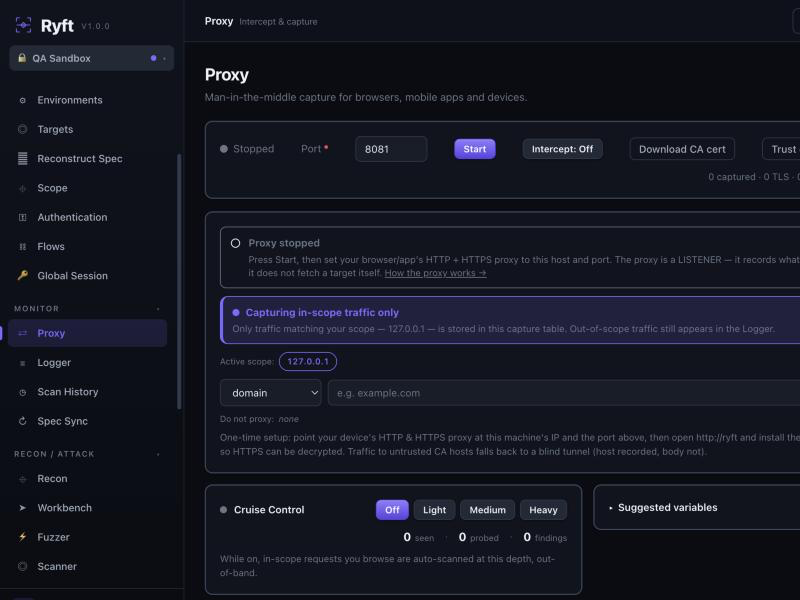Viewport: 800px width, 600px height.
Task: Open the Workbench page
Action: coord(87,508)
